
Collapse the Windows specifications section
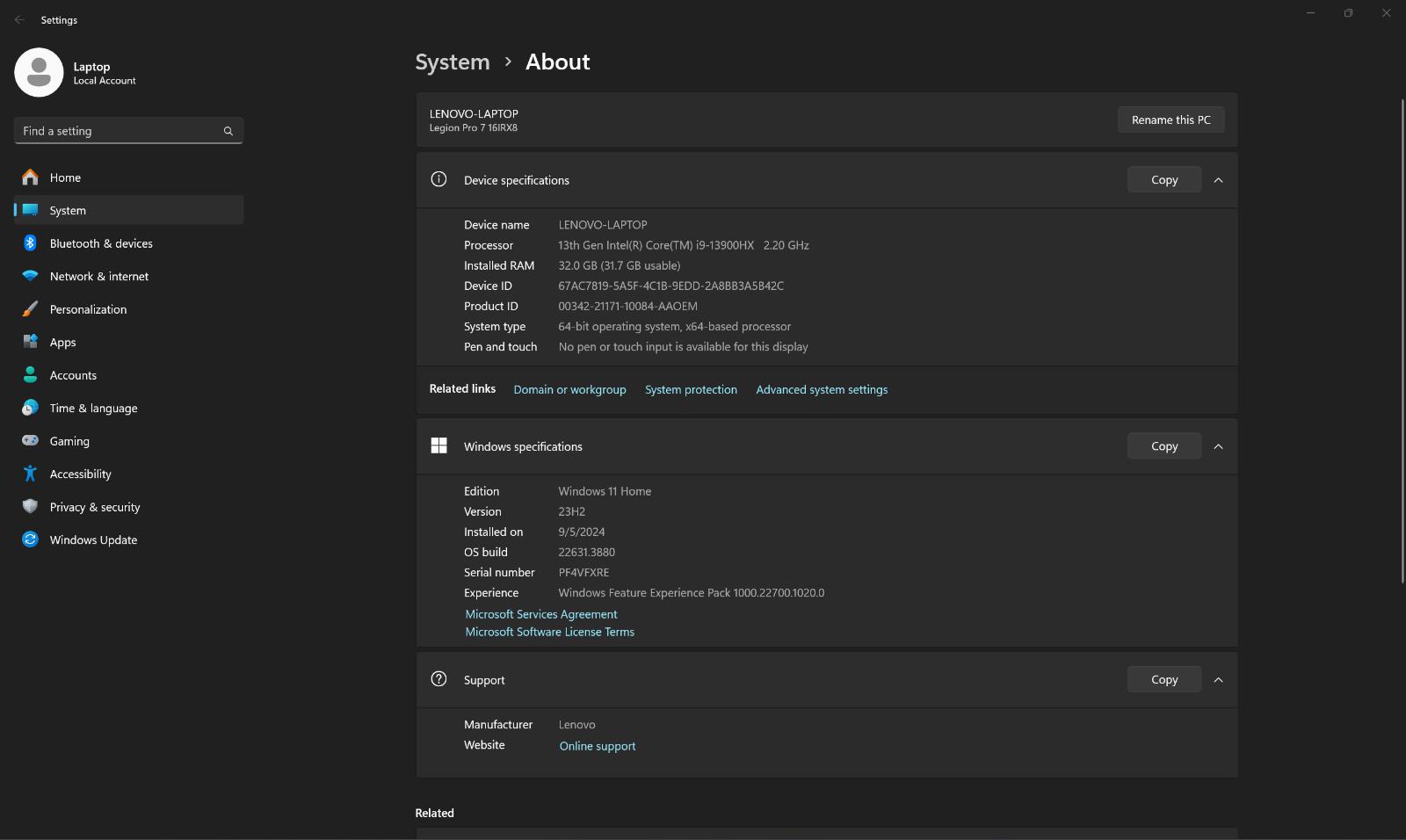1218,446
